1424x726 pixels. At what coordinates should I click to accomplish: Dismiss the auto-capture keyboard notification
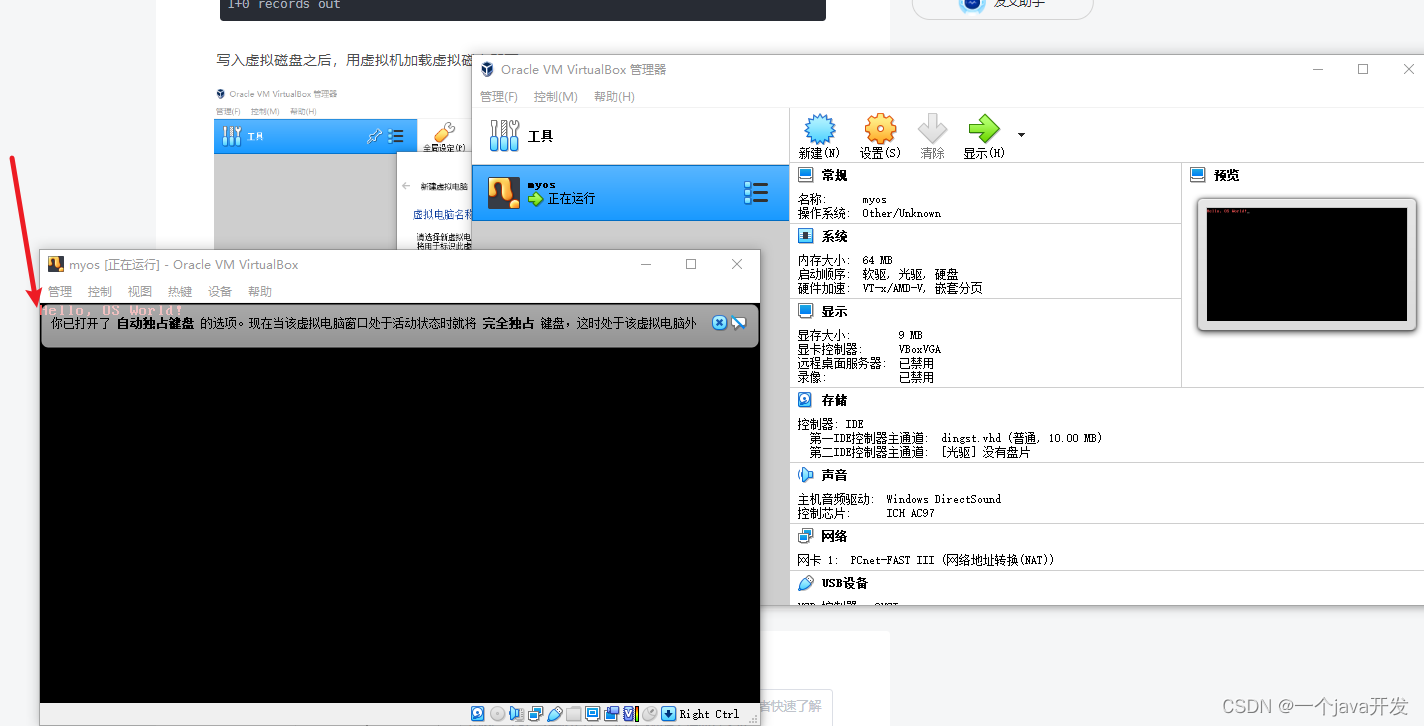point(719,322)
